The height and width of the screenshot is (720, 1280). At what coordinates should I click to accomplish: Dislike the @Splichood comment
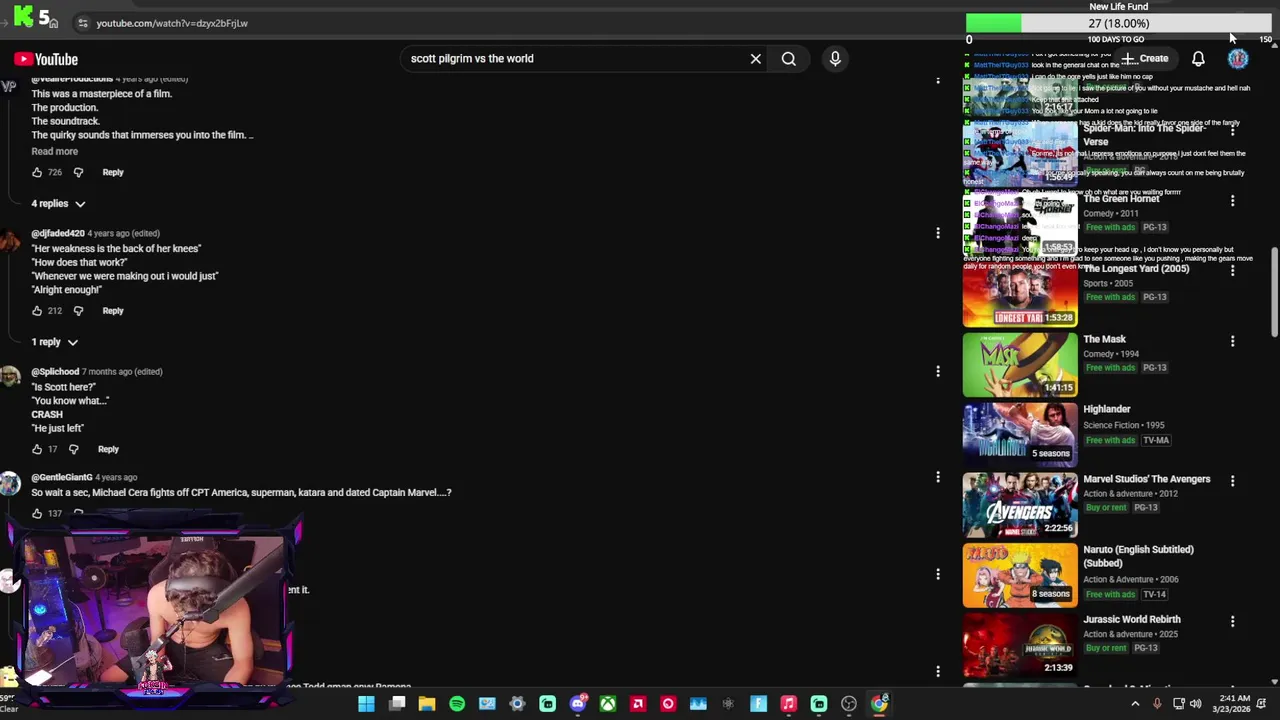click(73, 449)
